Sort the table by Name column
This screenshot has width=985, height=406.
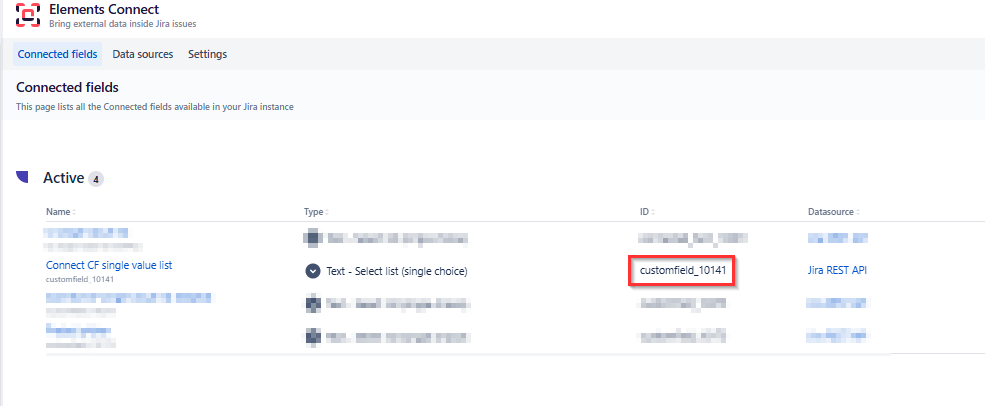click(x=58, y=212)
